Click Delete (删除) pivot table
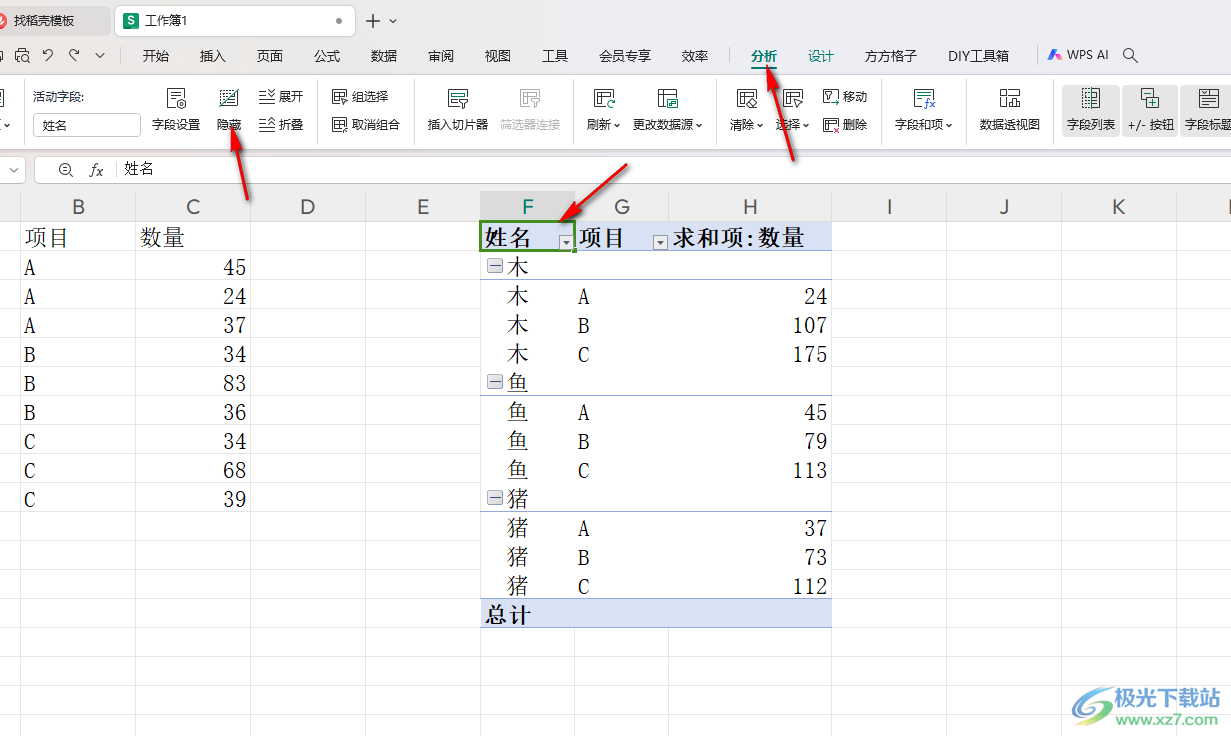This screenshot has width=1231, height=736. coord(845,125)
